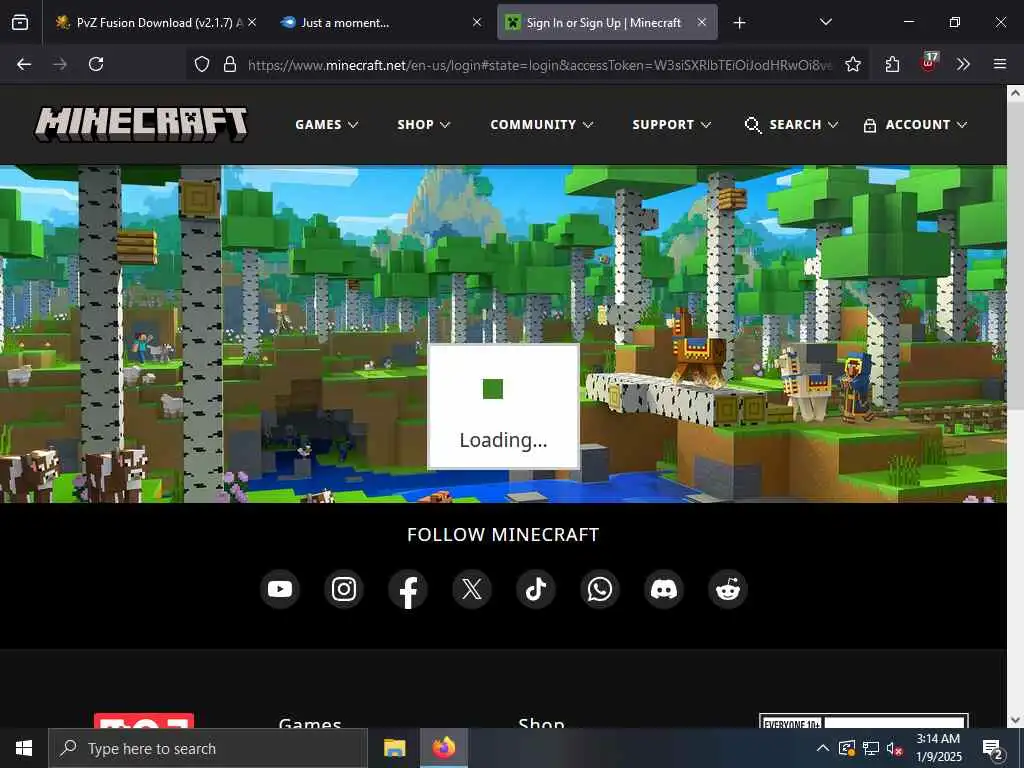The height and width of the screenshot is (768, 1024).
Task: Open Firefox View icon at tab bar left
Action: pos(20,23)
